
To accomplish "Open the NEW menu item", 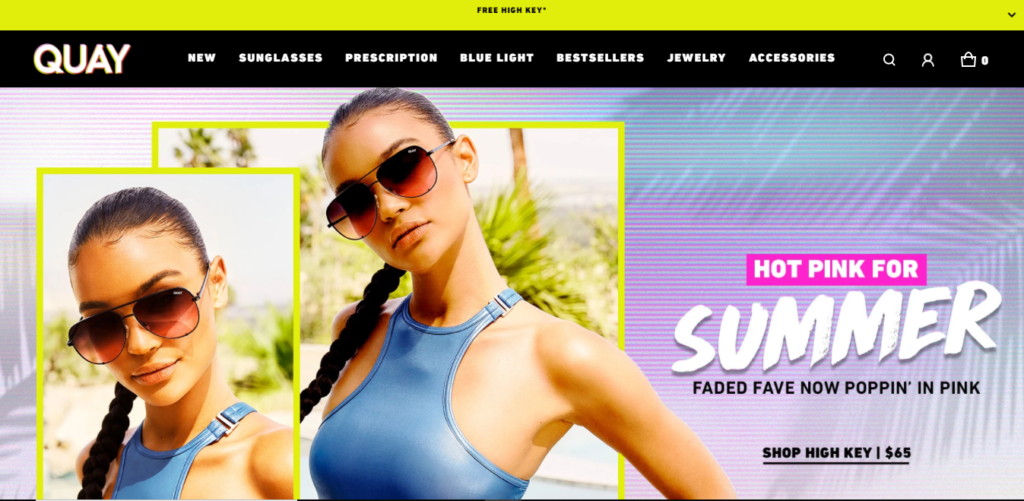I will click(202, 57).
